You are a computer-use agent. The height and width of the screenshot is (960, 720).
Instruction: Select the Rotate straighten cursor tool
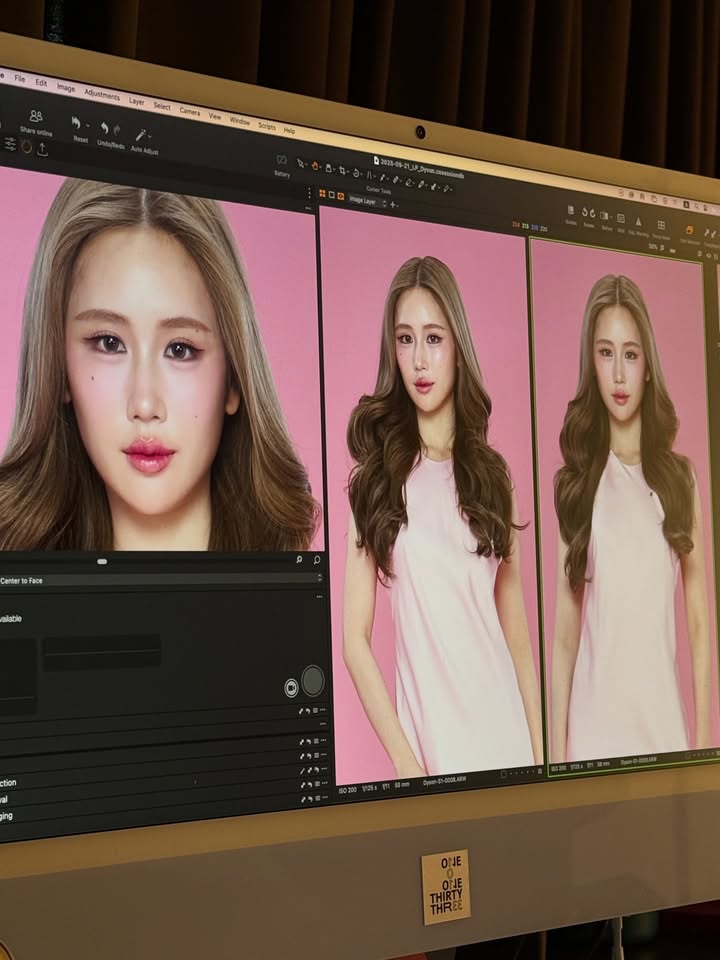click(x=356, y=173)
